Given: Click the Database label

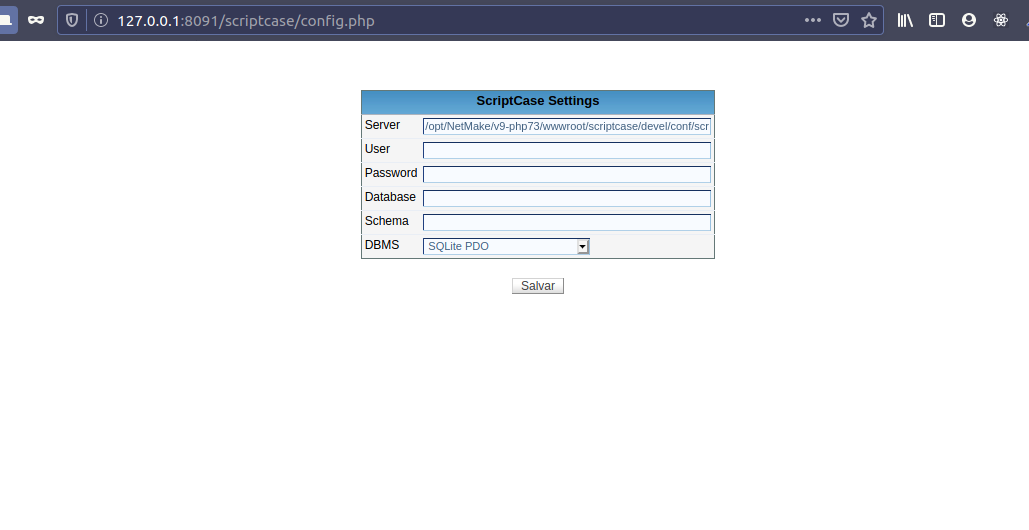Looking at the screenshot, I should tap(390, 197).
